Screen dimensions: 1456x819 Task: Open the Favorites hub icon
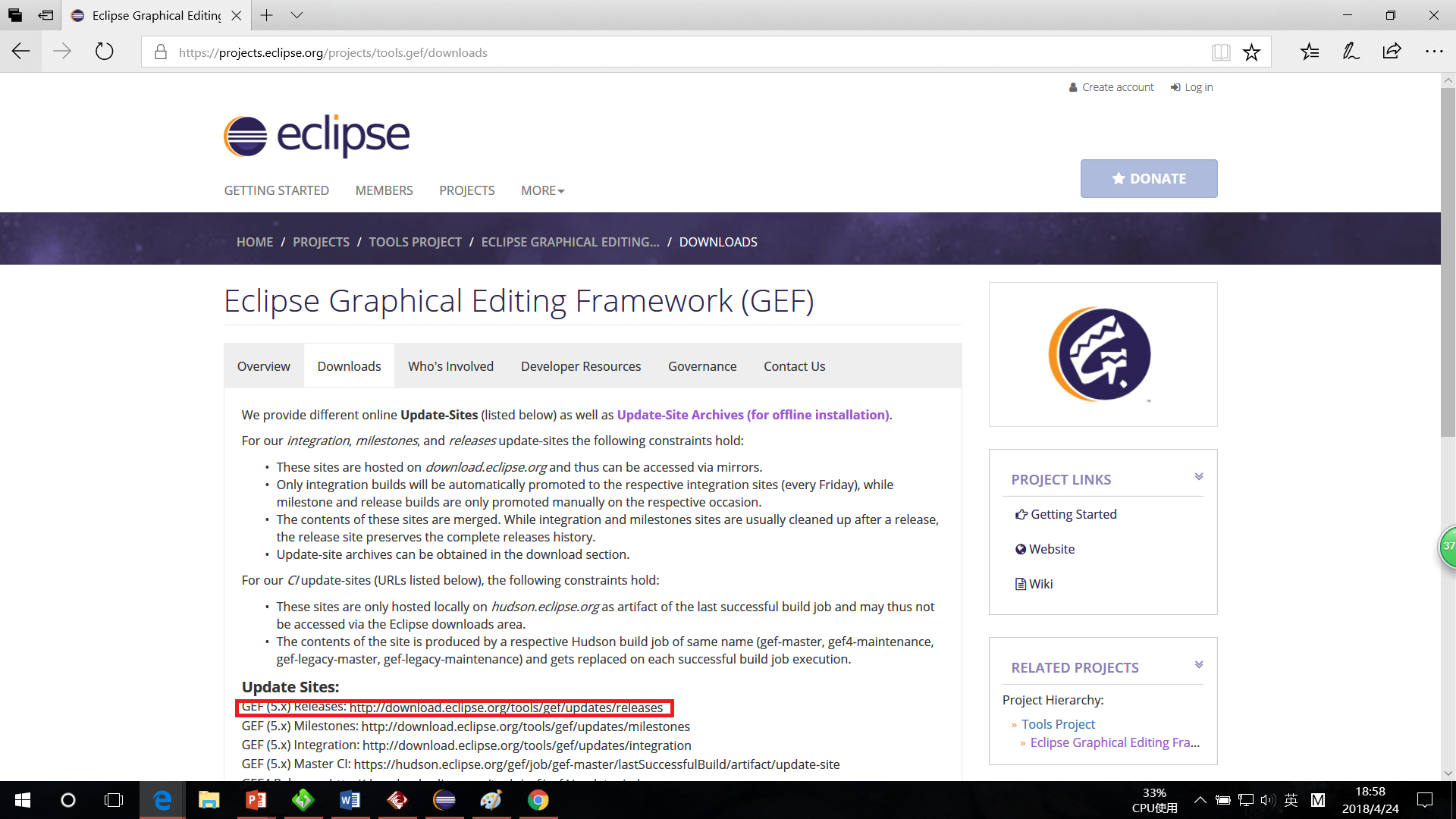click(x=1310, y=52)
